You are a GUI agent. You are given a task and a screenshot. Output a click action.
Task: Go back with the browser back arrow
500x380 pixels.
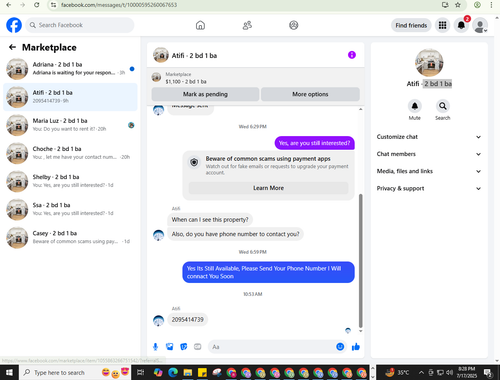click(9, 5)
